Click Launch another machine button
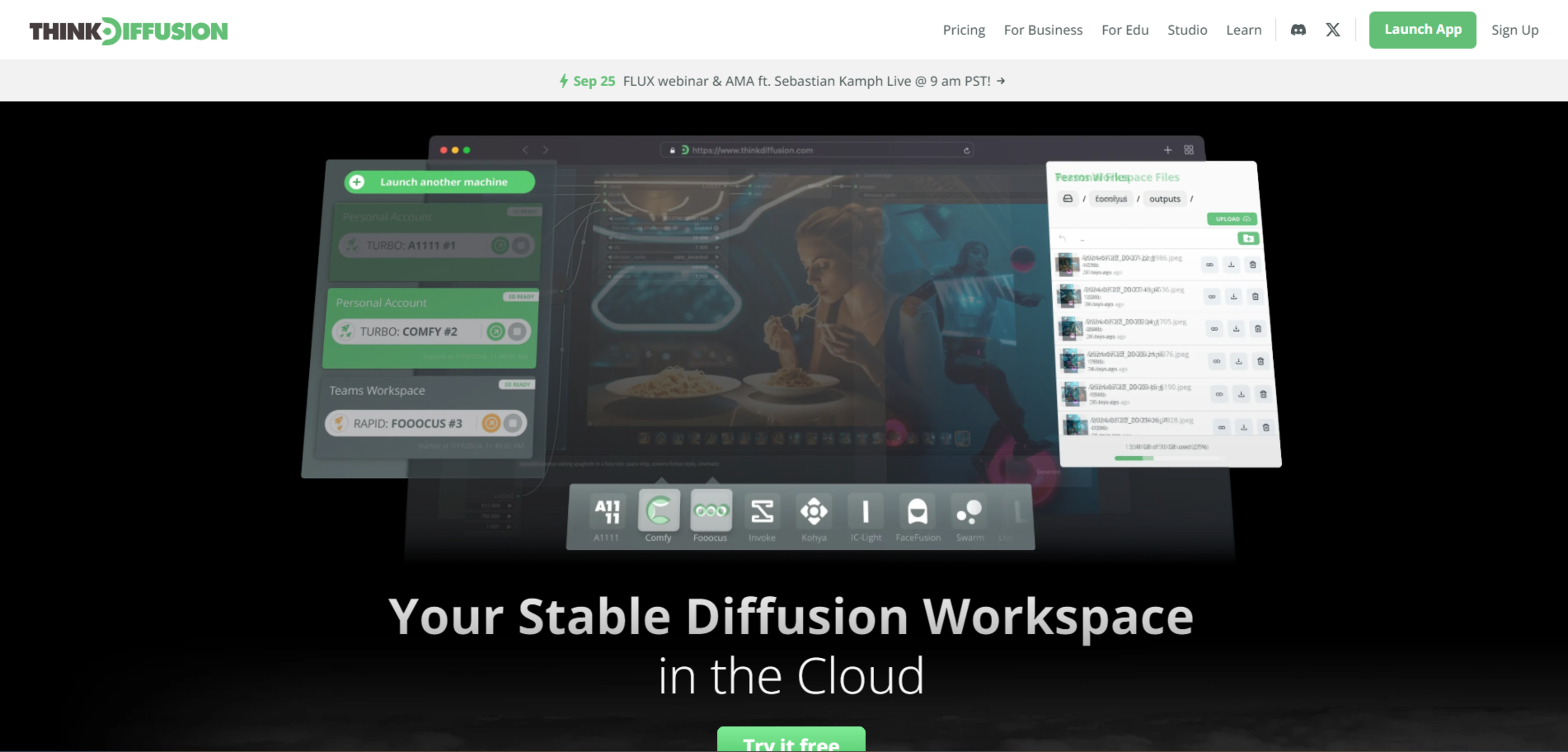 click(x=439, y=181)
